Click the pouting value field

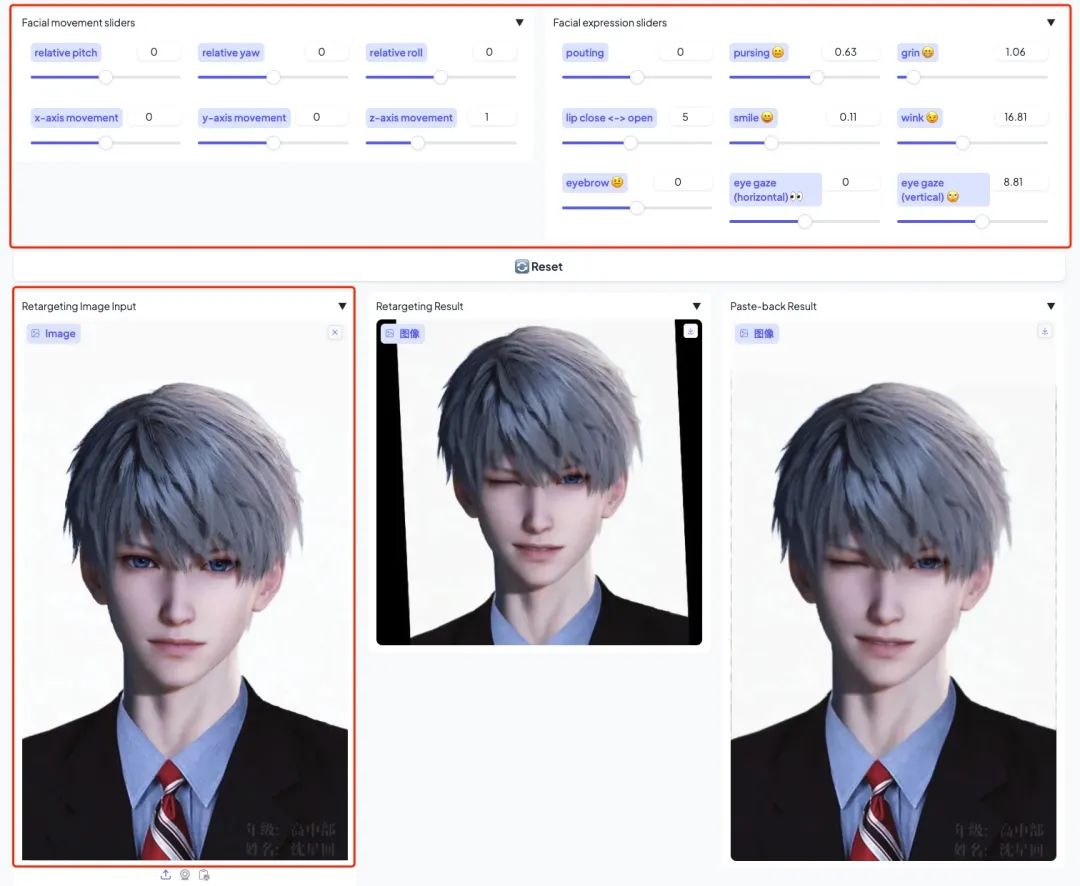[685, 52]
